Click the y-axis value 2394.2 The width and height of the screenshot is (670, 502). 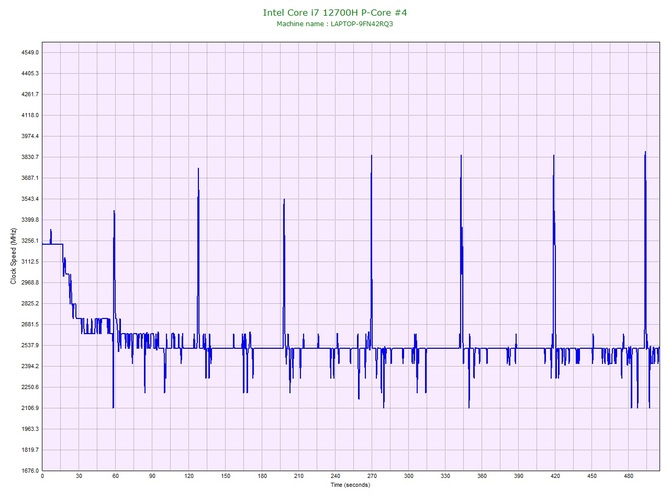click(x=30, y=367)
